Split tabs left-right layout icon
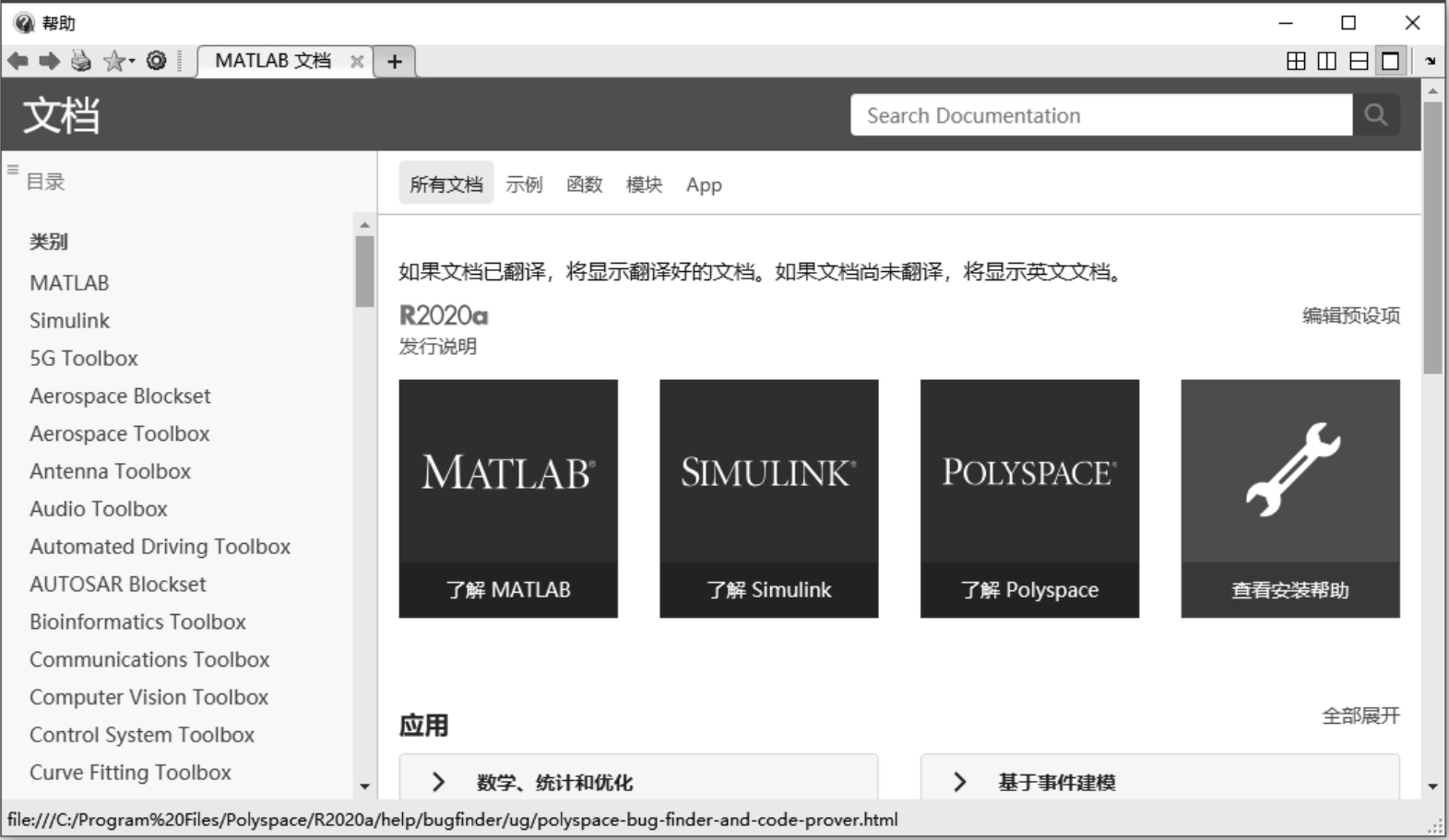1449x840 pixels. tap(1327, 61)
